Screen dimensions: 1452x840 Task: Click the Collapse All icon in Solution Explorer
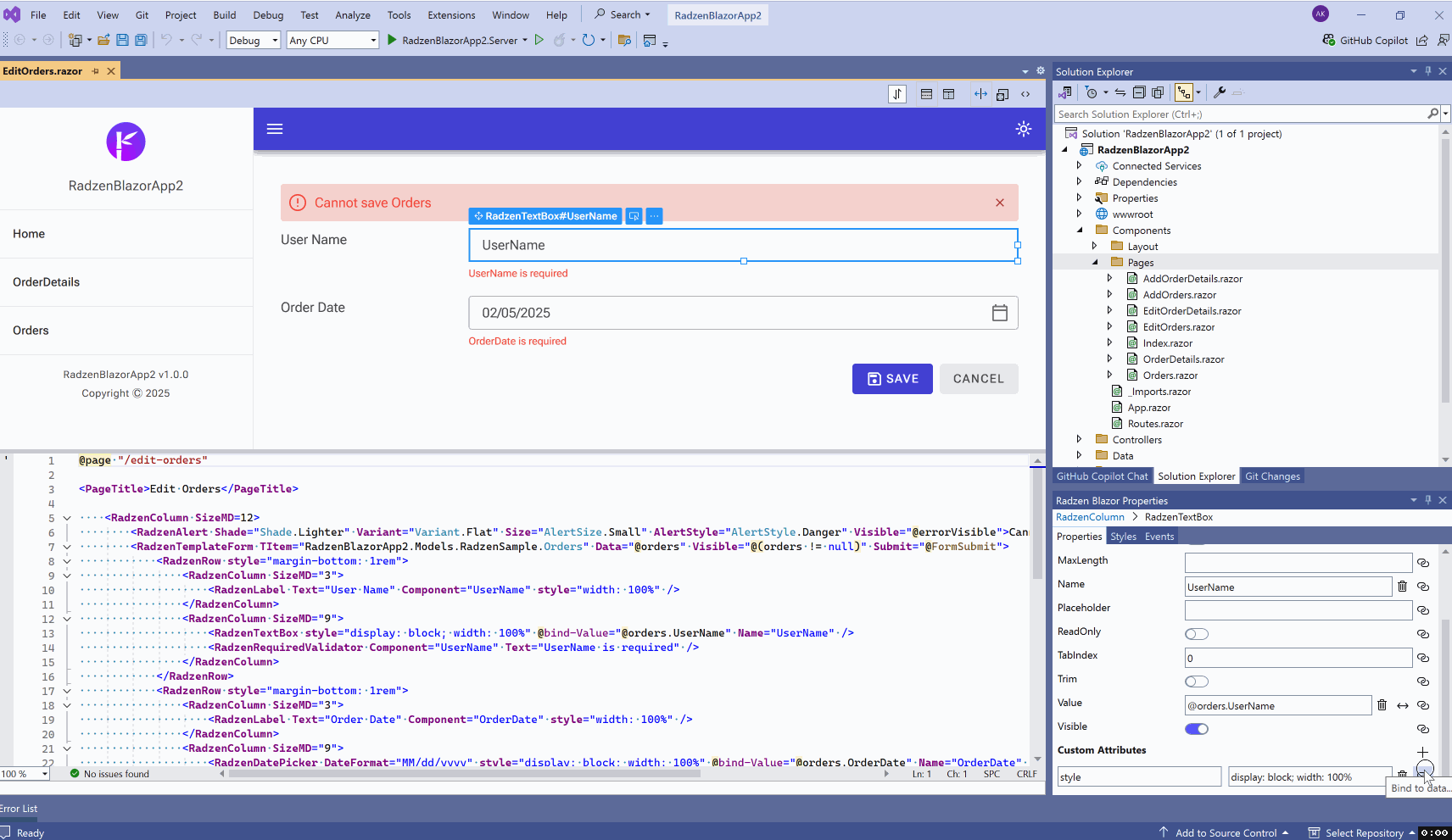[1139, 92]
